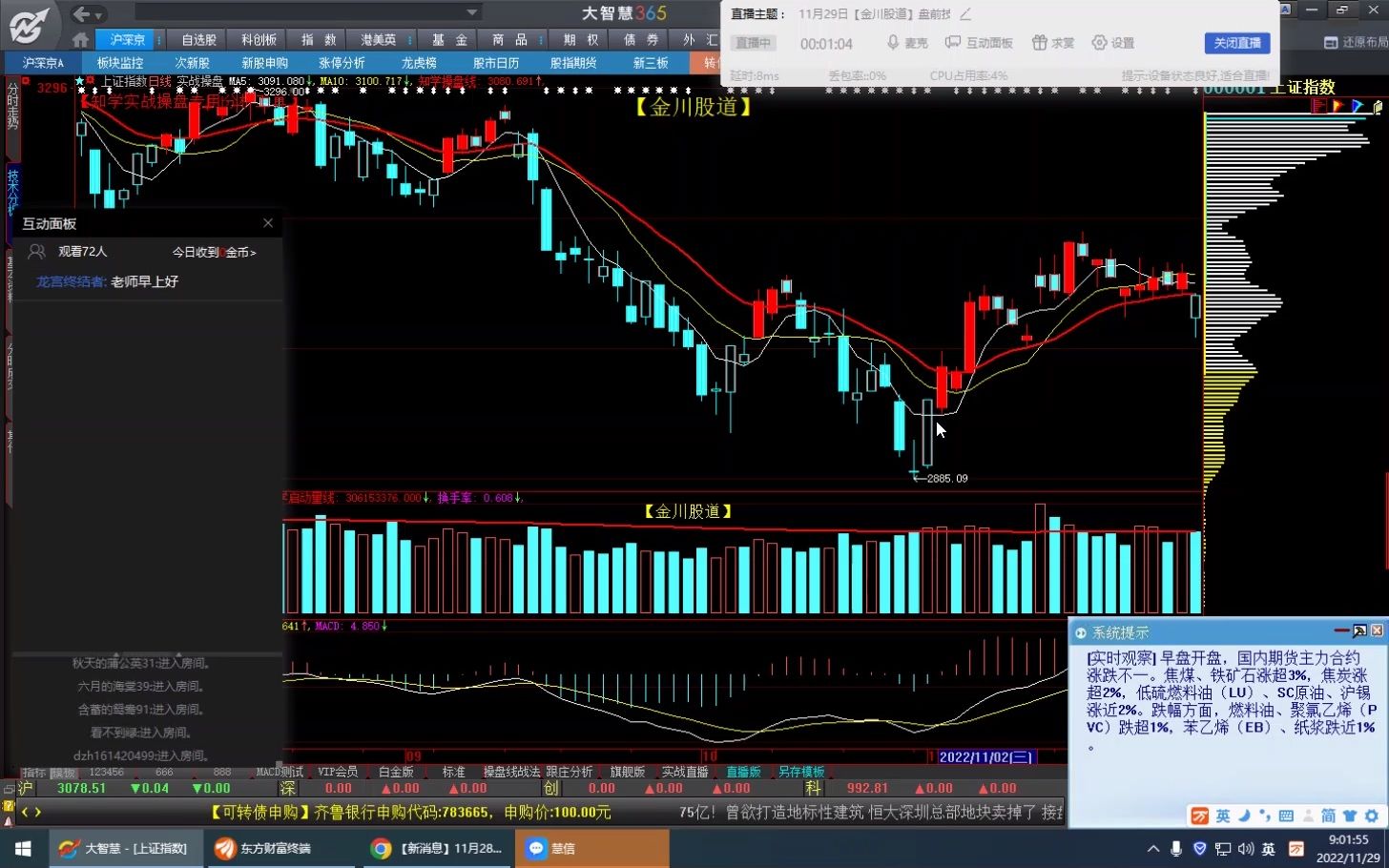Open 股指期货 sub-menu
The width and height of the screenshot is (1389, 868).
[573, 63]
